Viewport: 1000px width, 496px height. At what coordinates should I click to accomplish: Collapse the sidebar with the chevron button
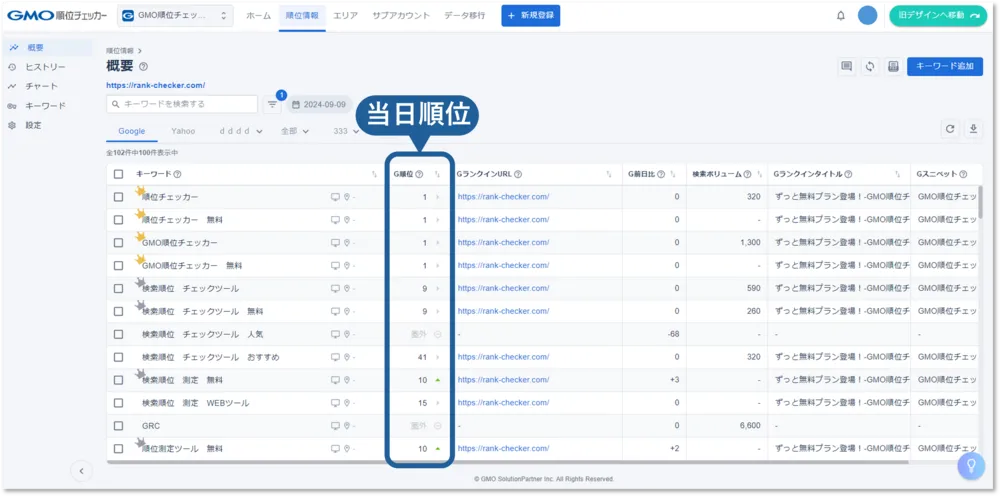[82, 471]
